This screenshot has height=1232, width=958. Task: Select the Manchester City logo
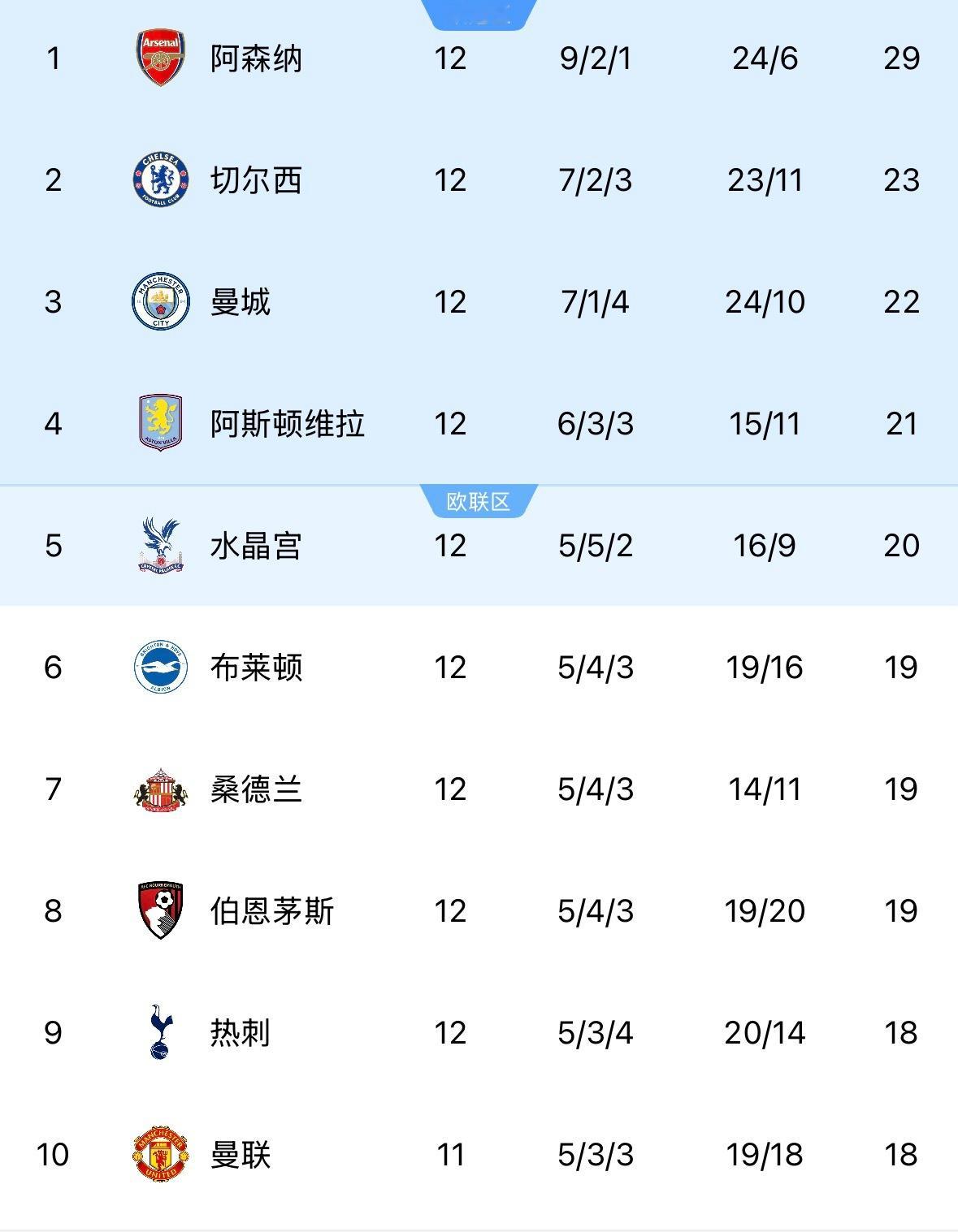coord(160,301)
